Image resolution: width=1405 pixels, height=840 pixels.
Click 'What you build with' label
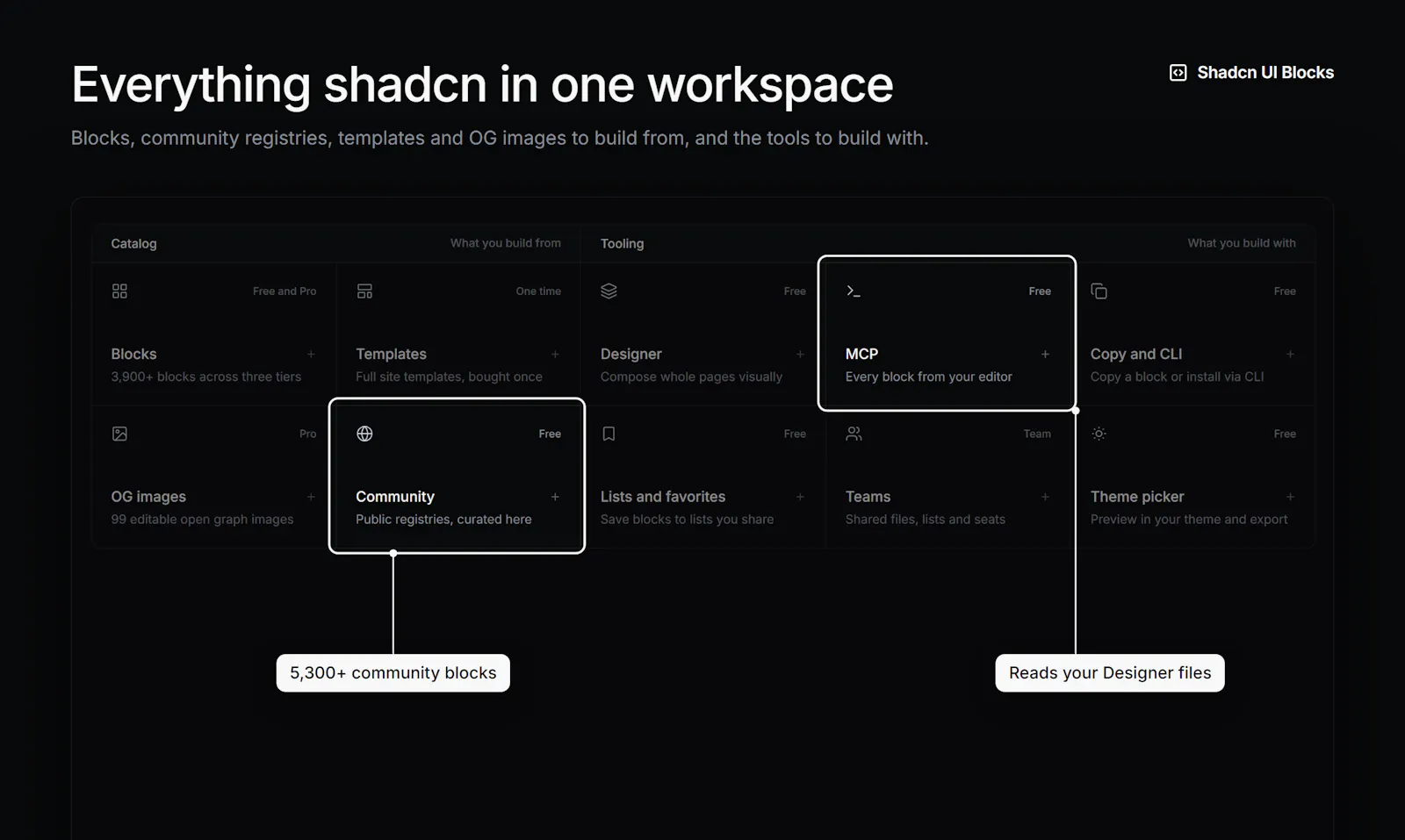click(x=1242, y=243)
